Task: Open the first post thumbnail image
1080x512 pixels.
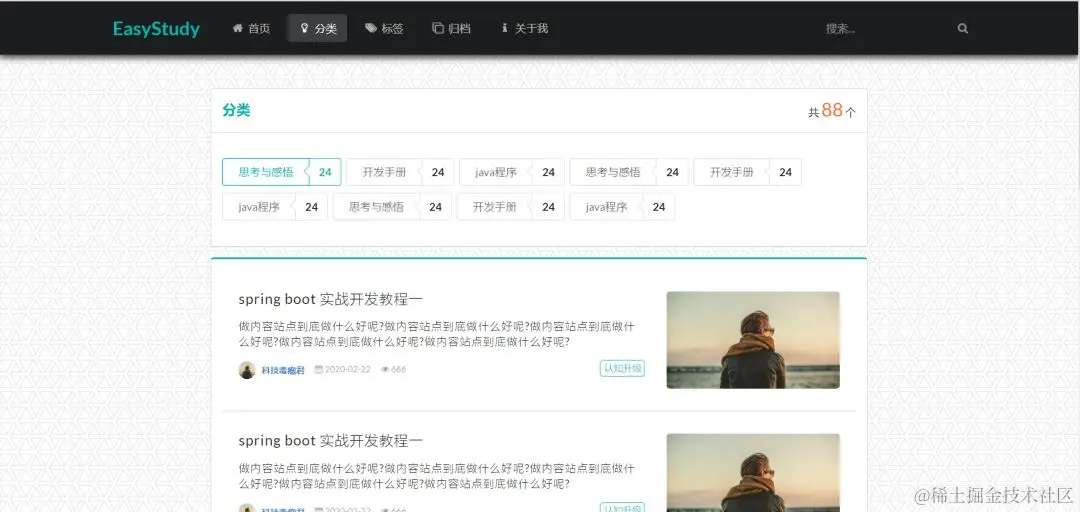Action: click(753, 340)
